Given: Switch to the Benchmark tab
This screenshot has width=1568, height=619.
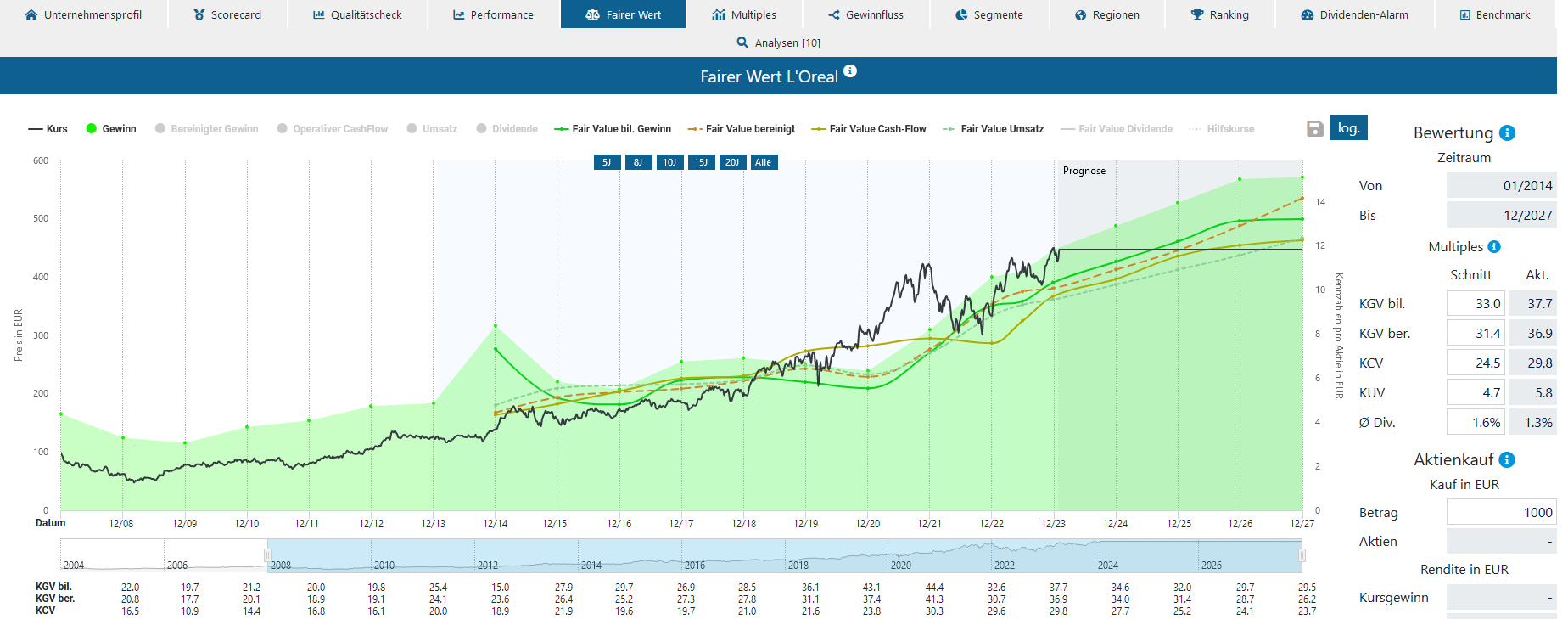Looking at the screenshot, I should [x=1495, y=14].
